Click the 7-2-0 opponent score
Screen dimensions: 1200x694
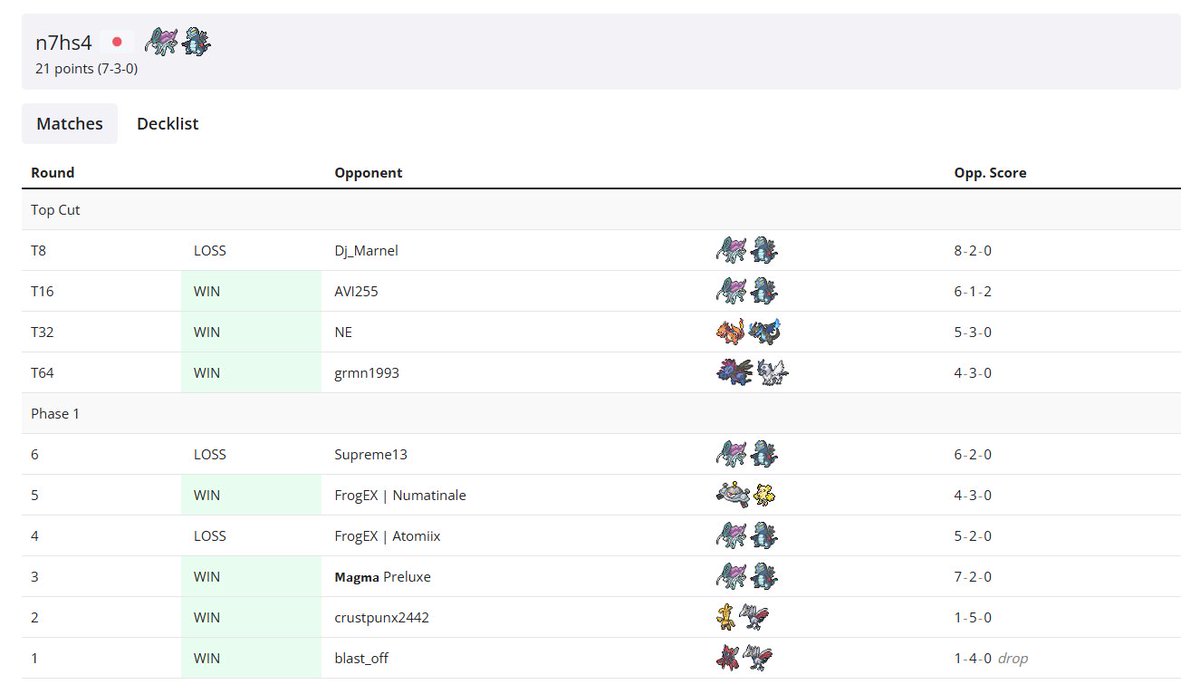click(973, 577)
